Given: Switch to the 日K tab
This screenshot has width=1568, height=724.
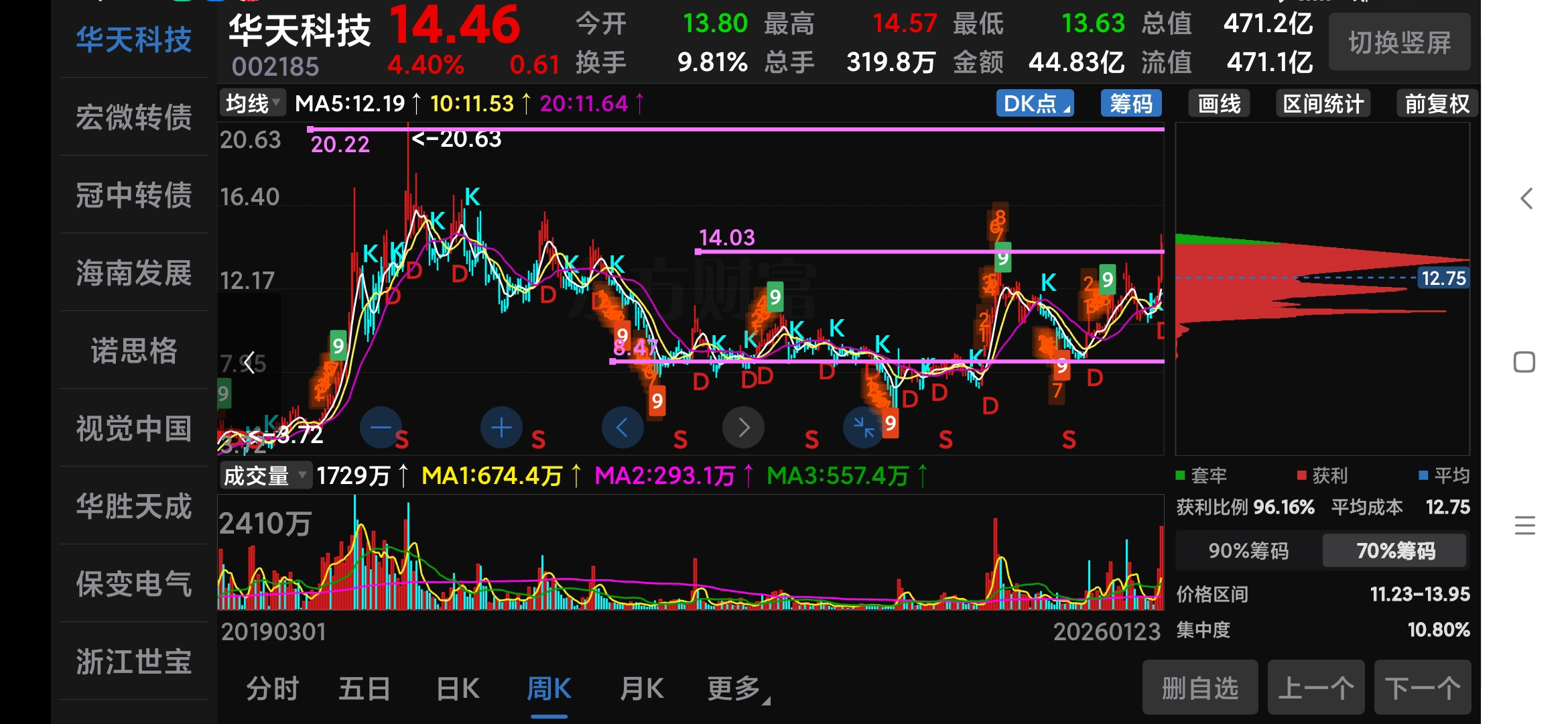Looking at the screenshot, I should (458, 688).
